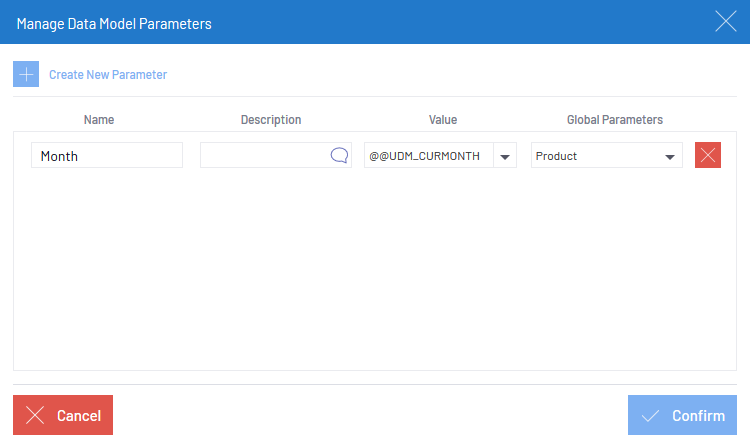The width and height of the screenshot is (750, 443).
Task: Open the Create New Parameter link
Action: [x=108, y=75]
